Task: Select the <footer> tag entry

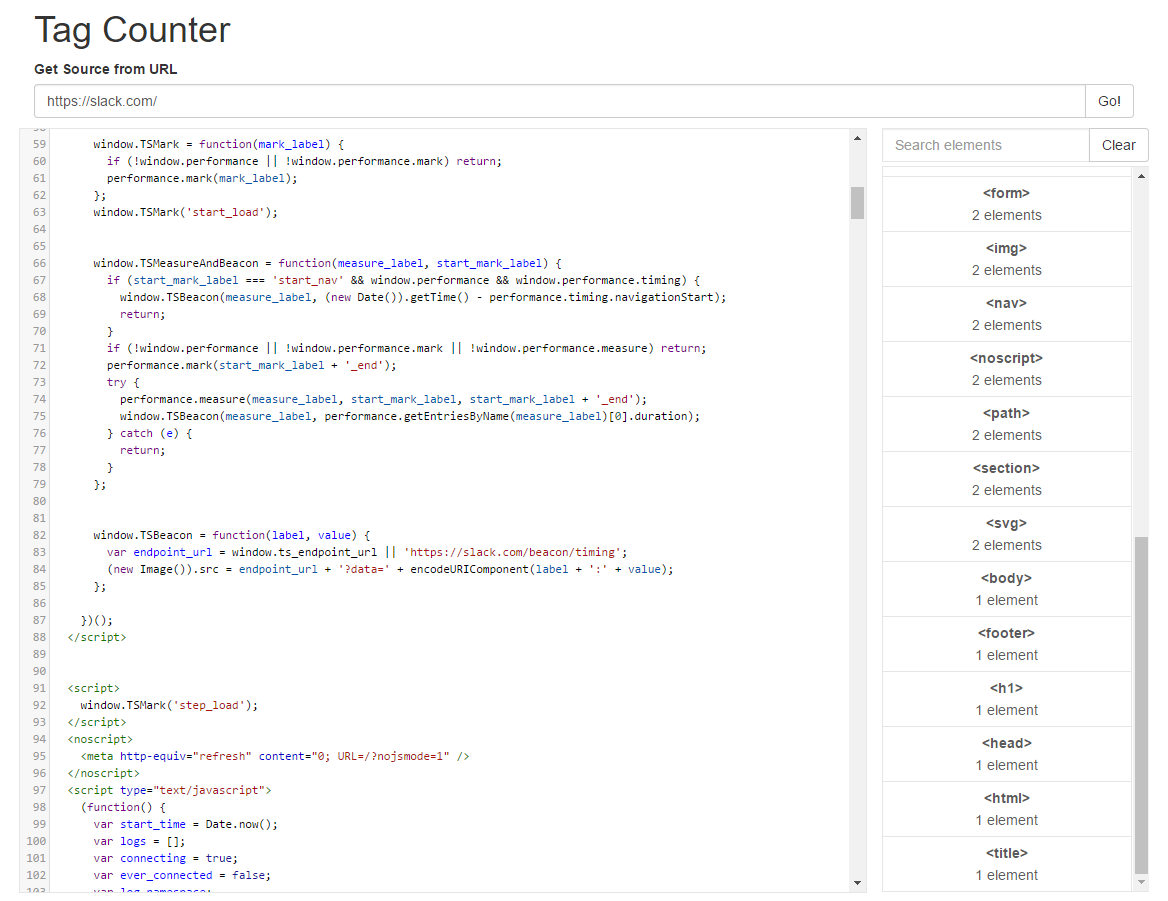Action: click(1006, 645)
